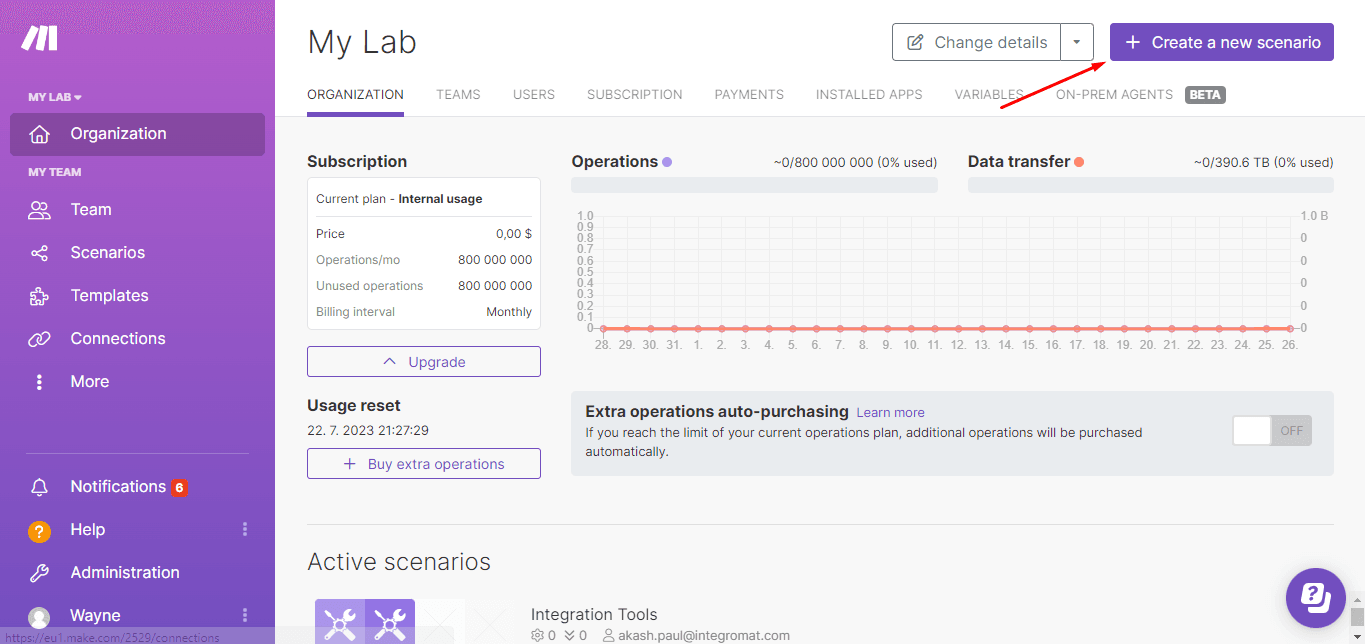Open Connections via chain-link icon

pos(40,339)
